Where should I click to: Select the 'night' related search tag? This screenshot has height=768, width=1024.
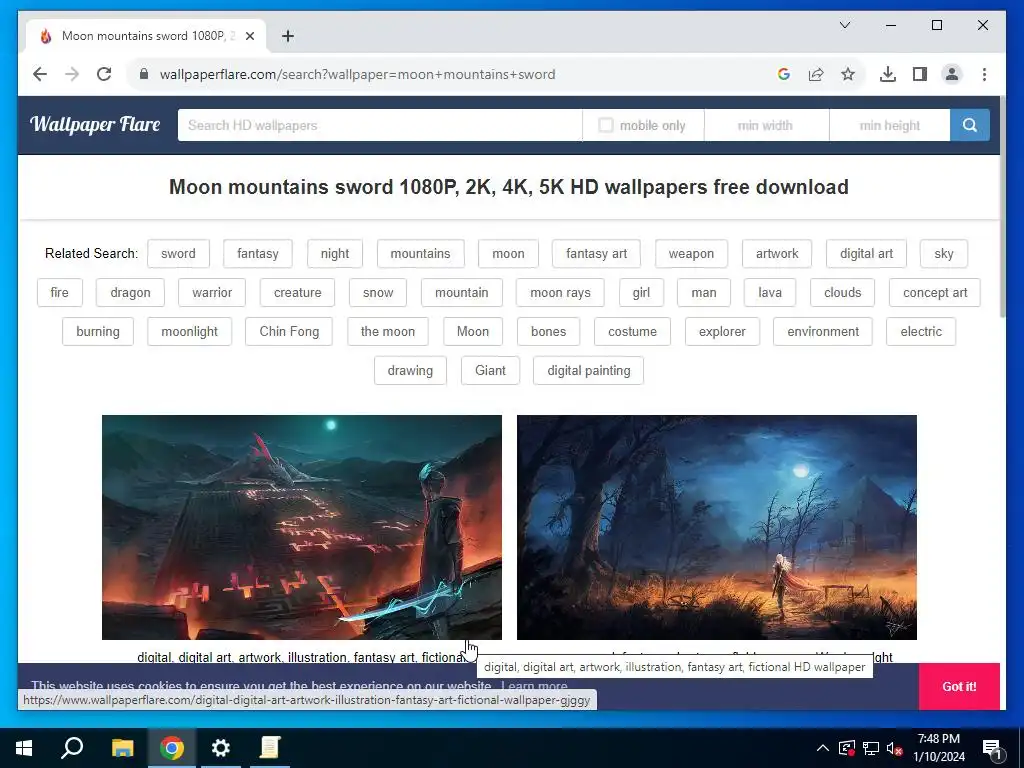[x=335, y=253]
